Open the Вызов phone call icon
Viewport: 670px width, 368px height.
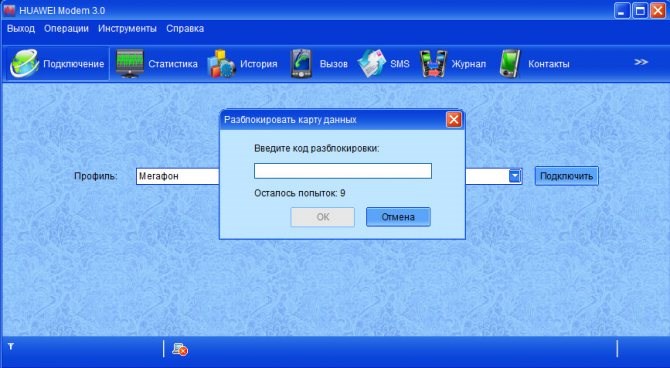pos(301,64)
